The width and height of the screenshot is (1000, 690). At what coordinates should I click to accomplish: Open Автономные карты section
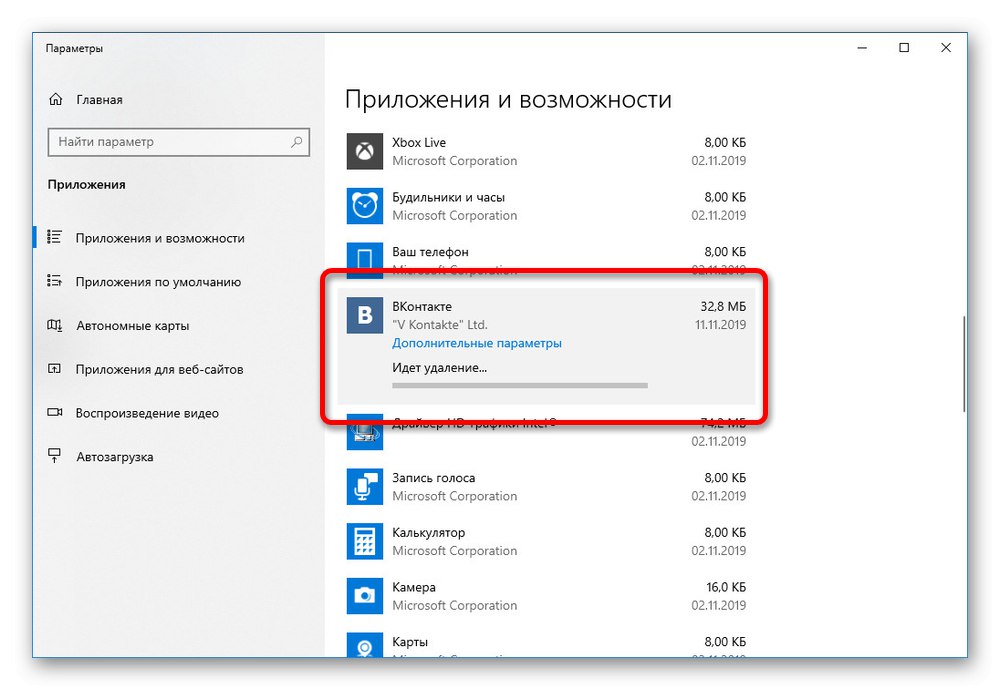point(133,325)
